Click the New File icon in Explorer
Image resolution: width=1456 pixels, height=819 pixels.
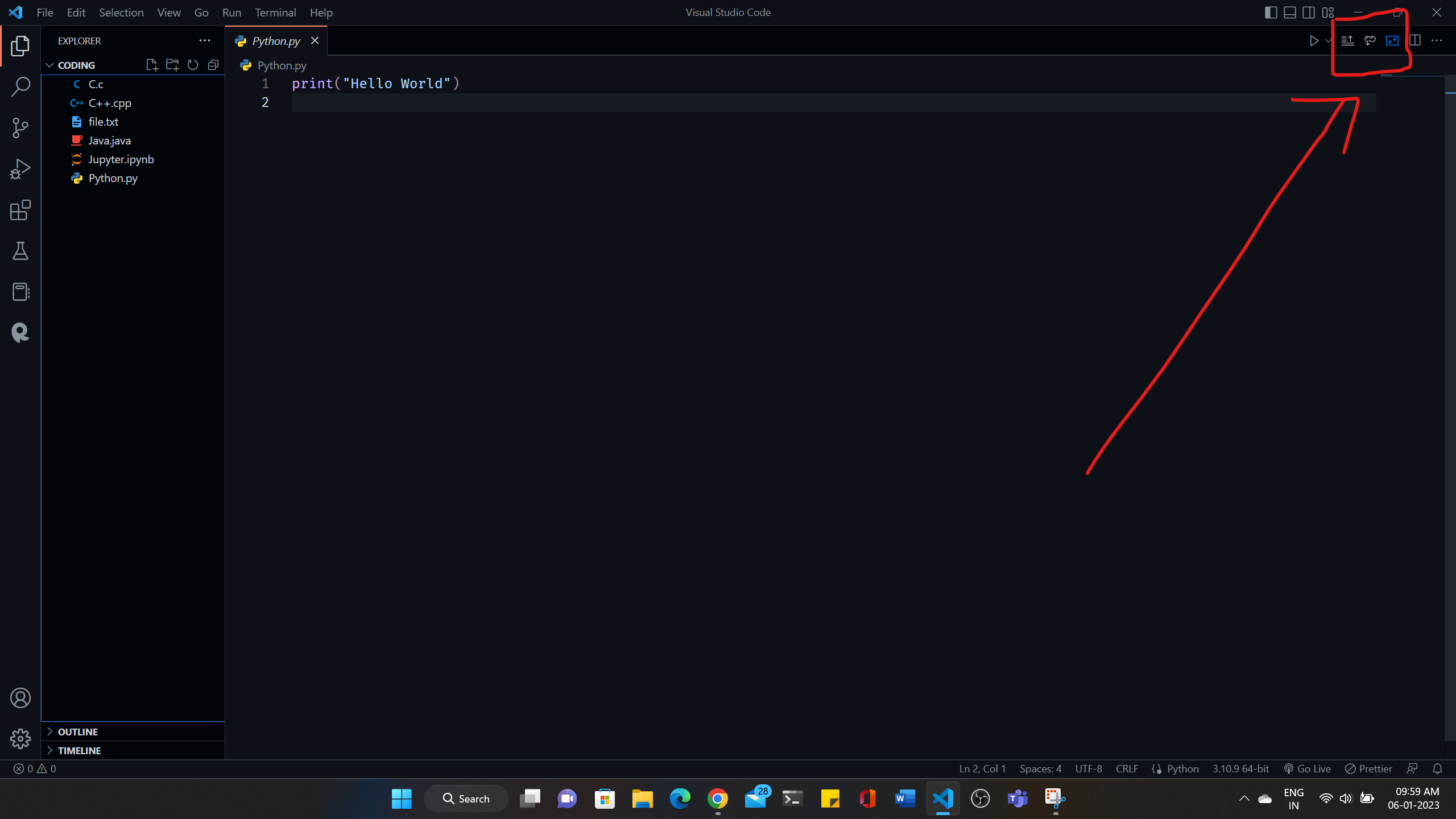click(151, 65)
